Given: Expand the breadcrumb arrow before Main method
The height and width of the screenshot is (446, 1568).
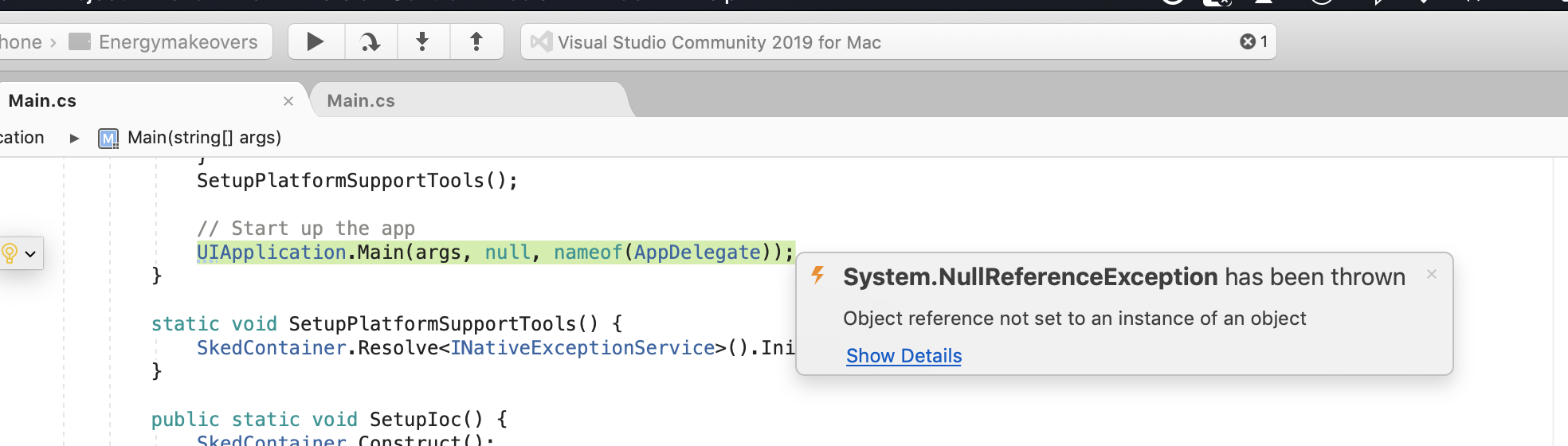Looking at the screenshot, I should coord(74,139).
